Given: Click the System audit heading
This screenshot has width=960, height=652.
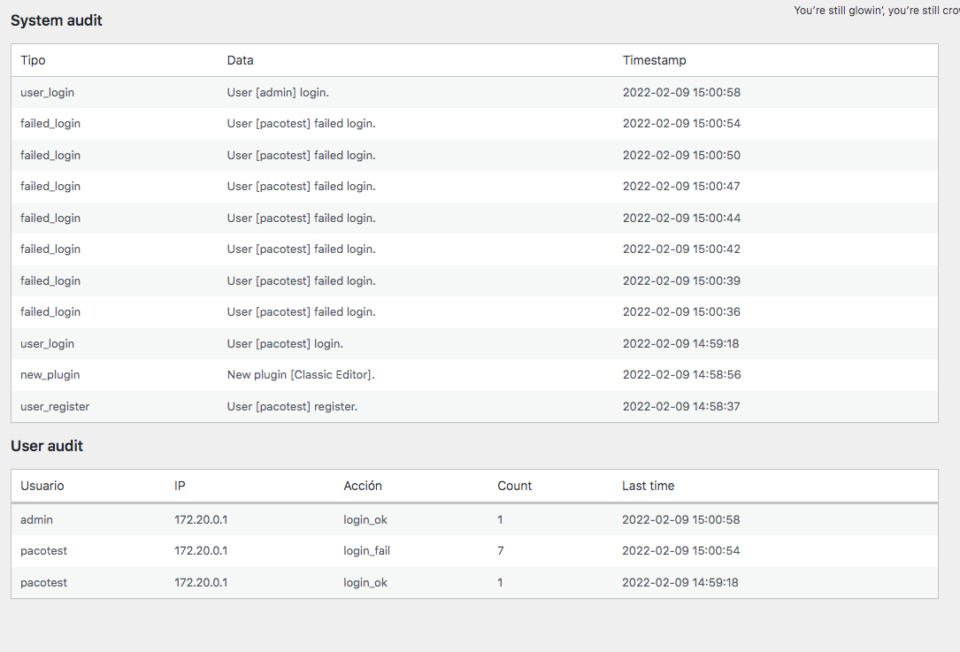Looking at the screenshot, I should pyautogui.click(x=56, y=20).
